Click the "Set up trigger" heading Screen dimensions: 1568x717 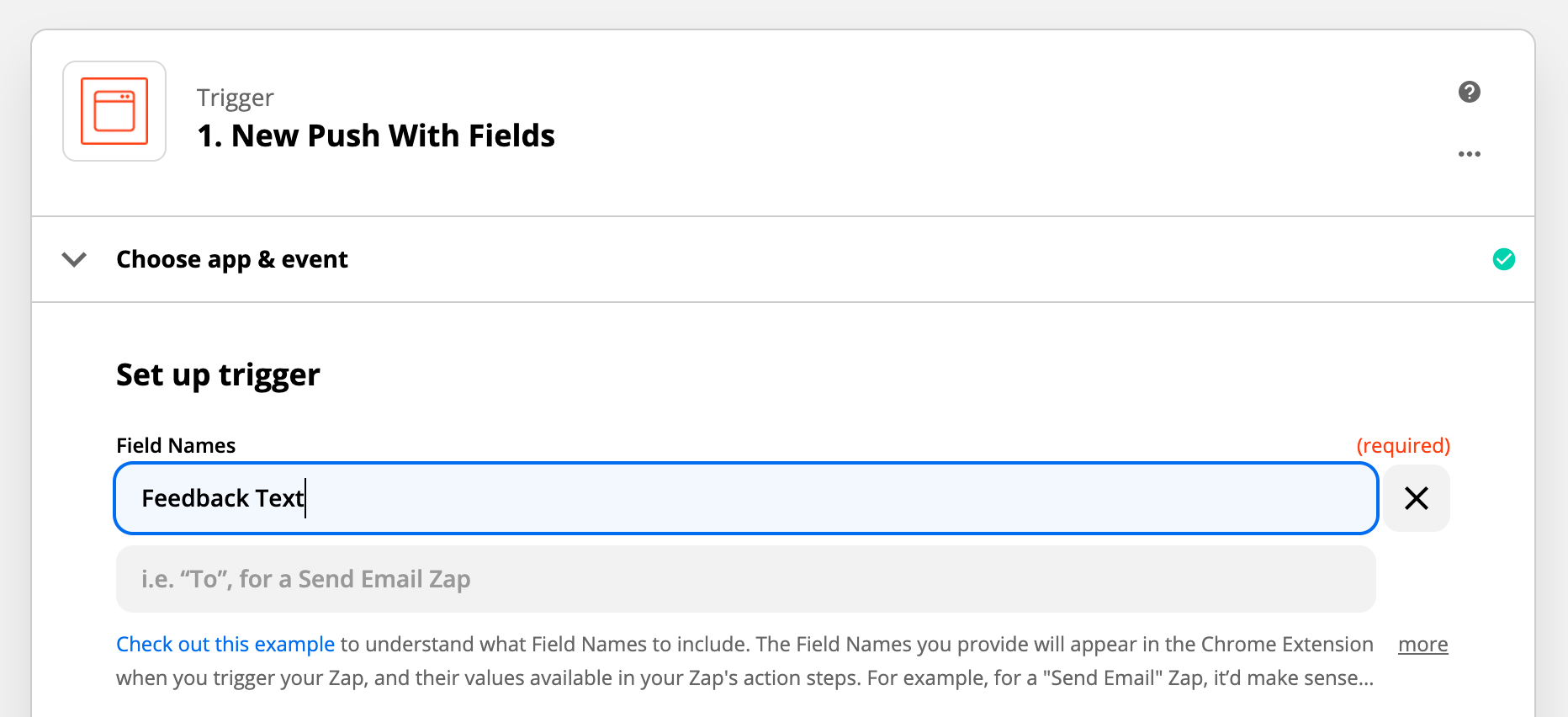coord(218,374)
